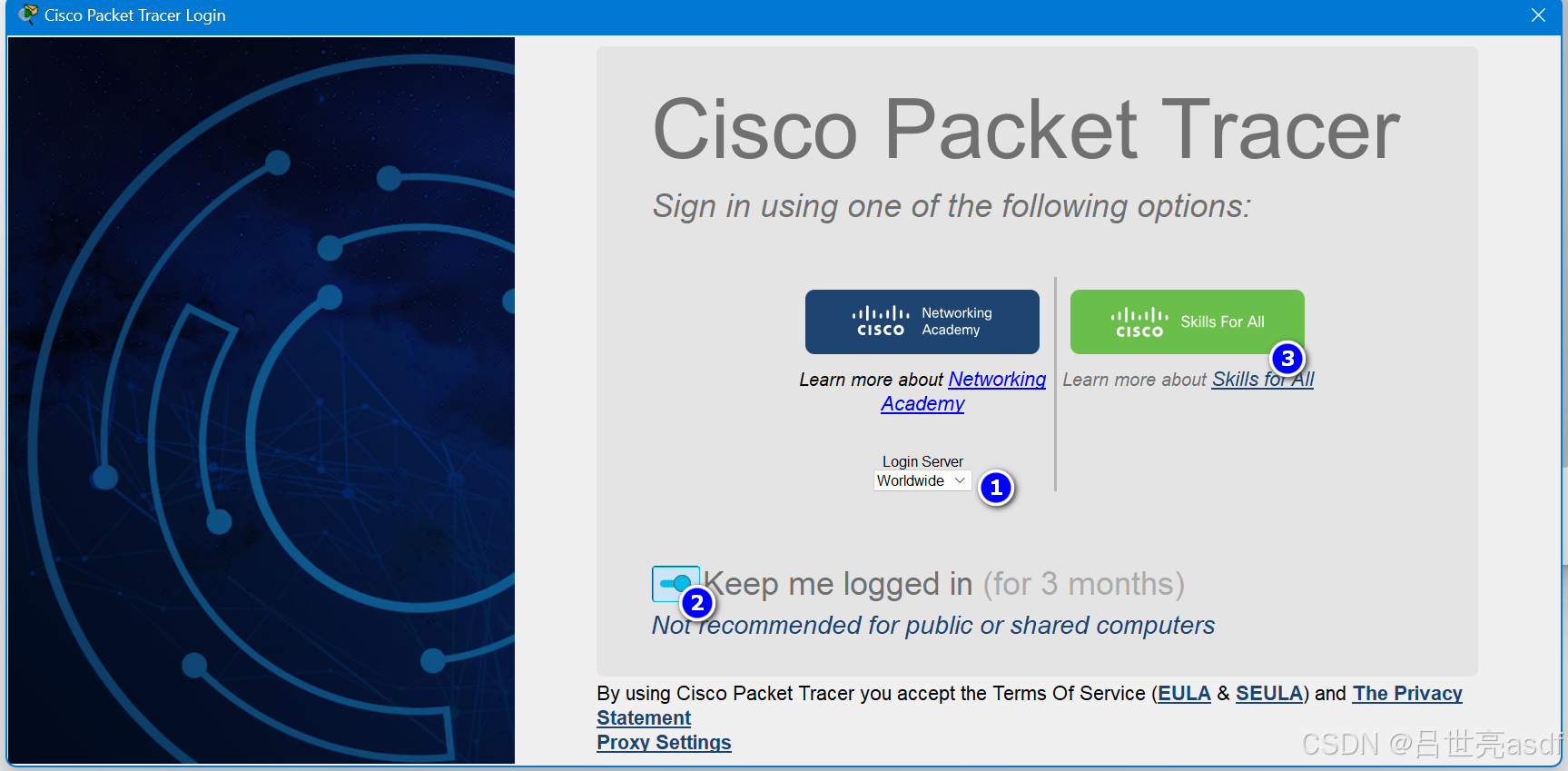Click the 'Keep me logged in' label text
1568x771 pixels.
838,584
